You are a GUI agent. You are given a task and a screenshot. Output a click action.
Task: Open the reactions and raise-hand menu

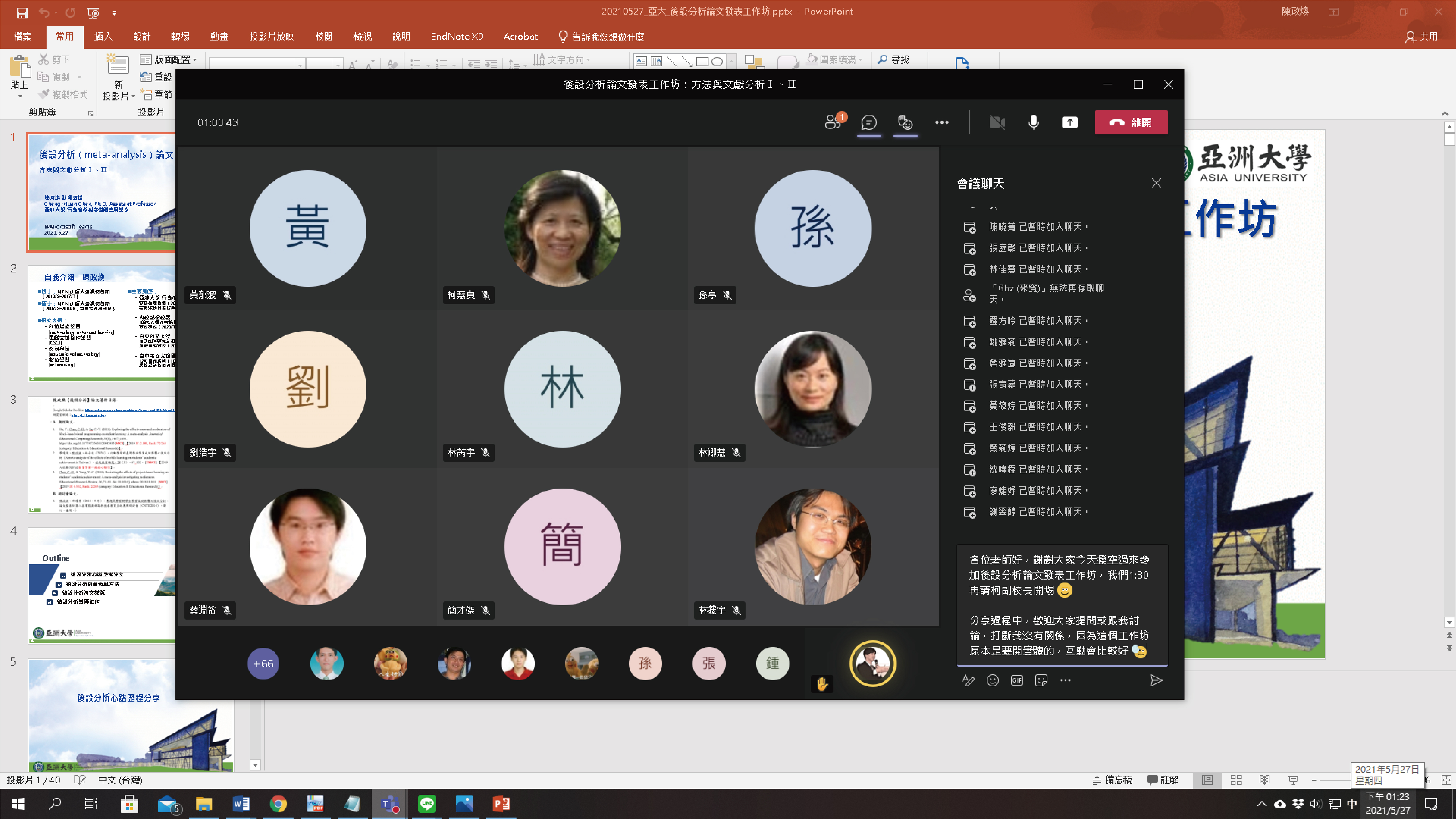click(905, 122)
